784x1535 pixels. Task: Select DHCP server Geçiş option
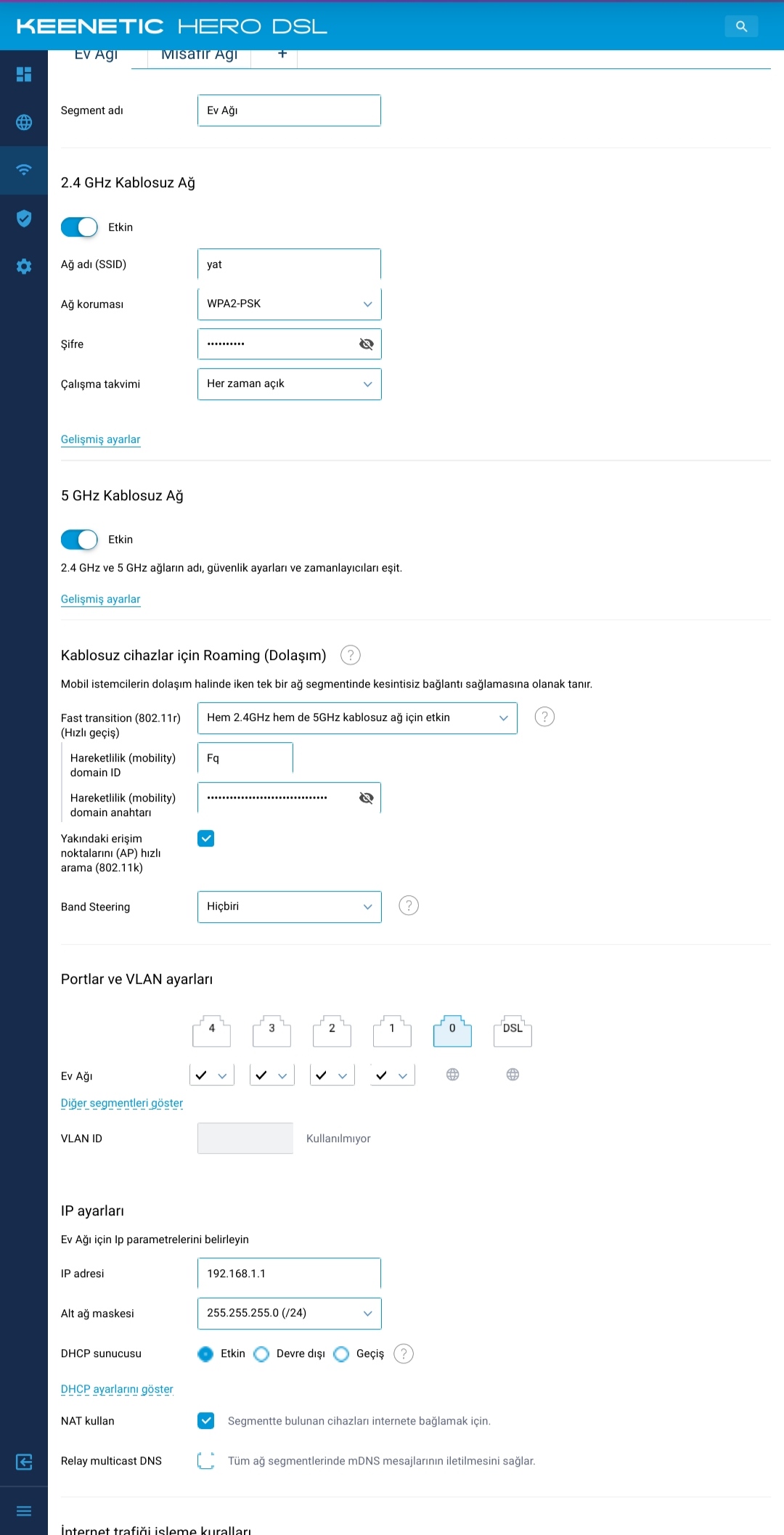[x=341, y=1353]
